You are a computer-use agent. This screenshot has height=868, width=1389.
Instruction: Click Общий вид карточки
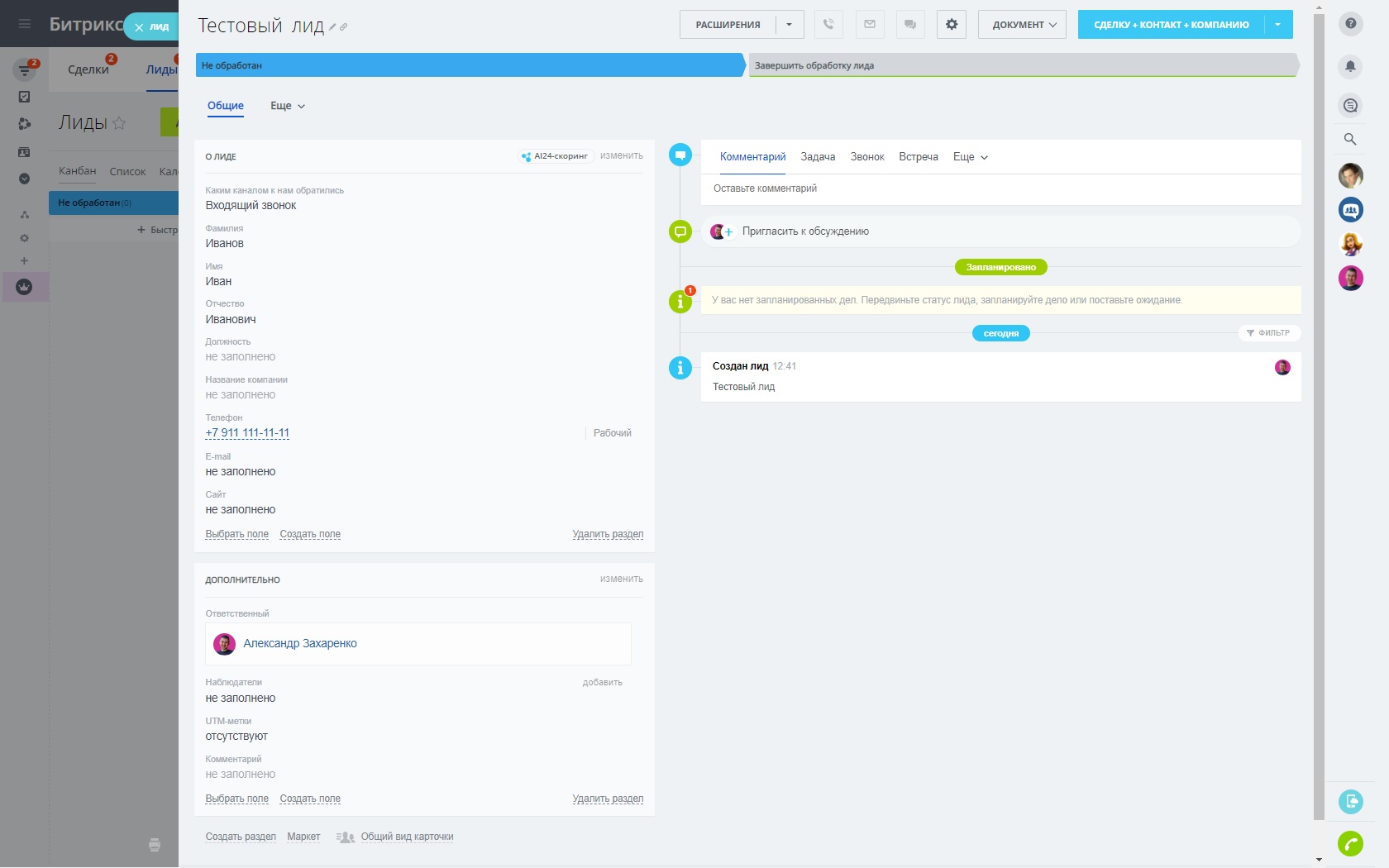coord(407,837)
